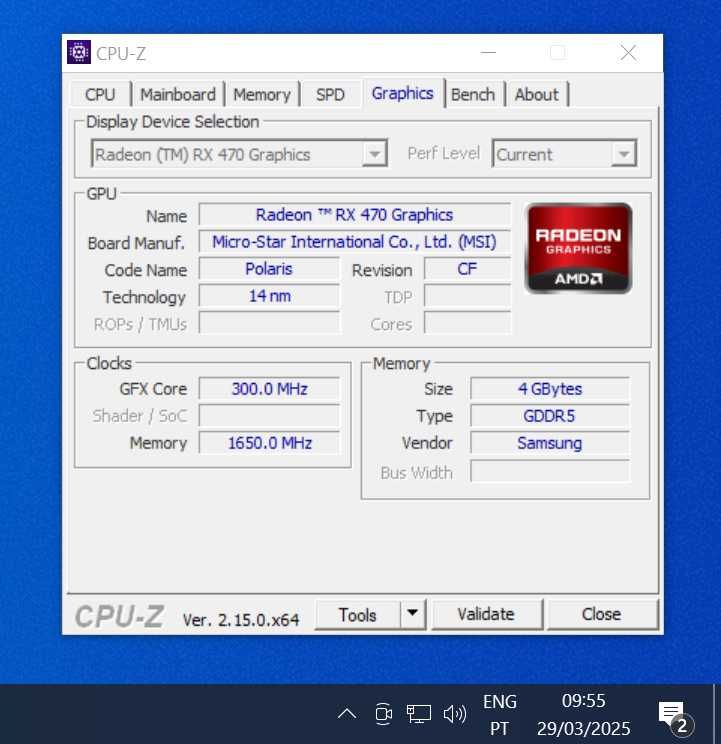Open the Memory tab
The height and width of the screenshot is (744, 721).
(x=262, y=94)
